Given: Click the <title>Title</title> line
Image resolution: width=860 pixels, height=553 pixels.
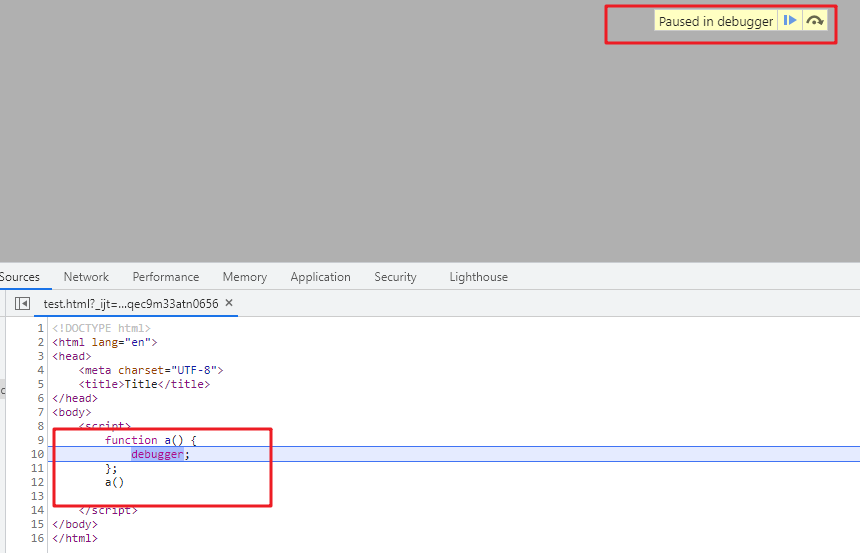Looking at the screenshot, I should pos(144,384).
